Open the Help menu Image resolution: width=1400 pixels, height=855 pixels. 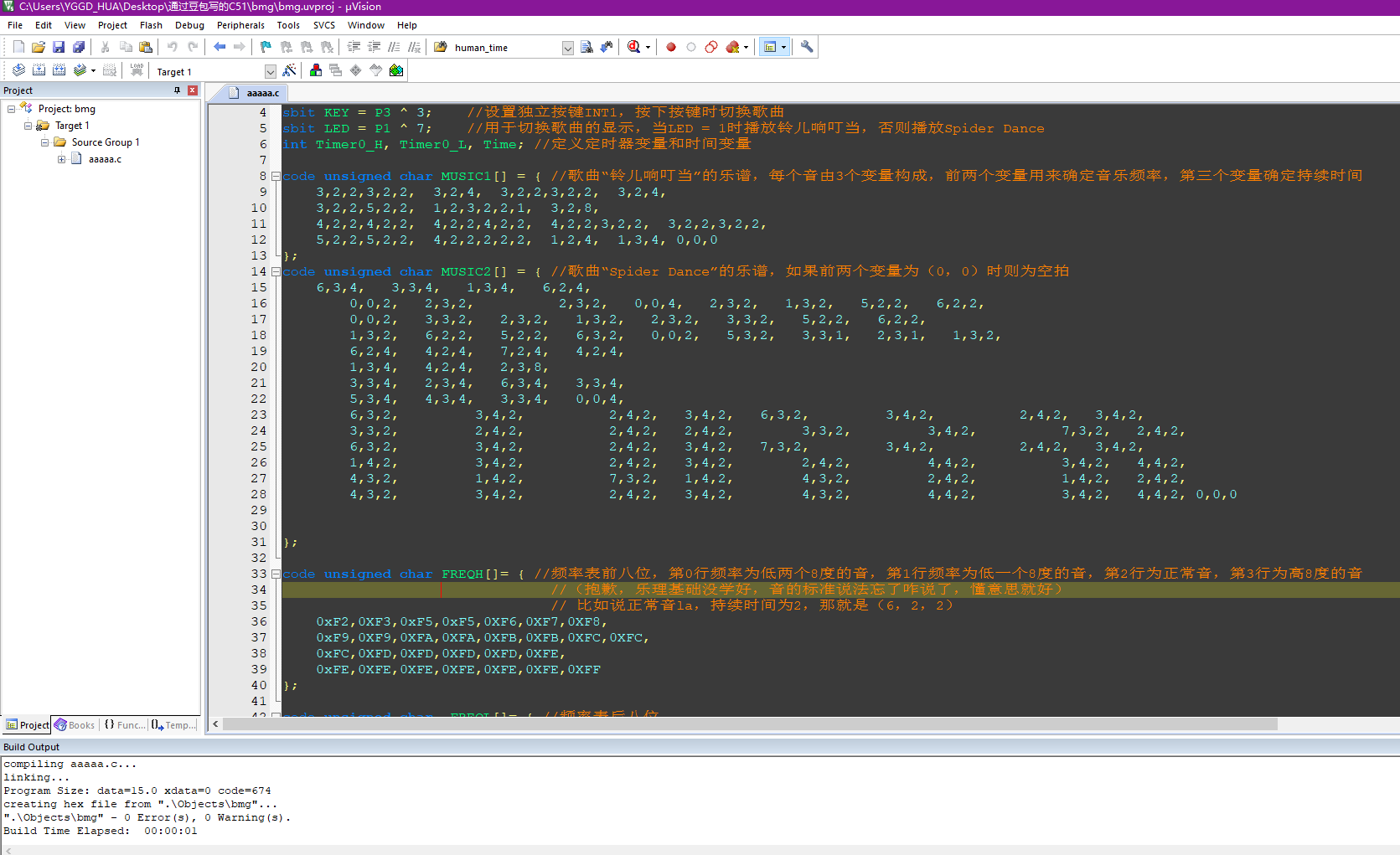[x=407, y=25]
